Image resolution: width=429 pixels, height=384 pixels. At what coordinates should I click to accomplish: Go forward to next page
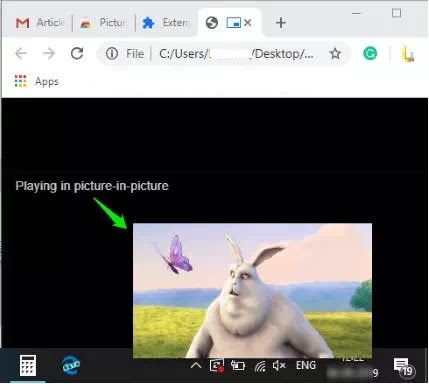click(x=49, y=53)
